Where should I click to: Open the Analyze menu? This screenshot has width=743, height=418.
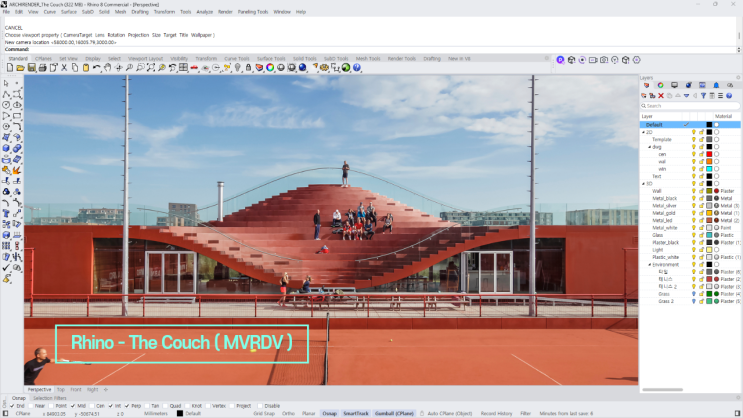[x=204, y=12]
